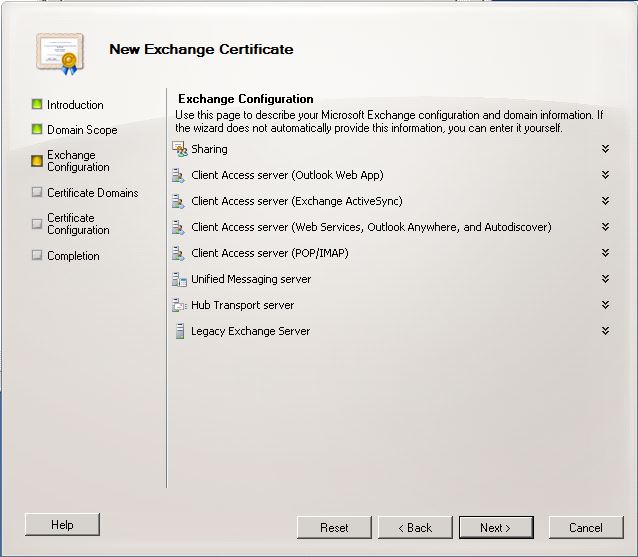Select the Certificate Configuration step label
The image size is (638, 557).
(78, 224)
